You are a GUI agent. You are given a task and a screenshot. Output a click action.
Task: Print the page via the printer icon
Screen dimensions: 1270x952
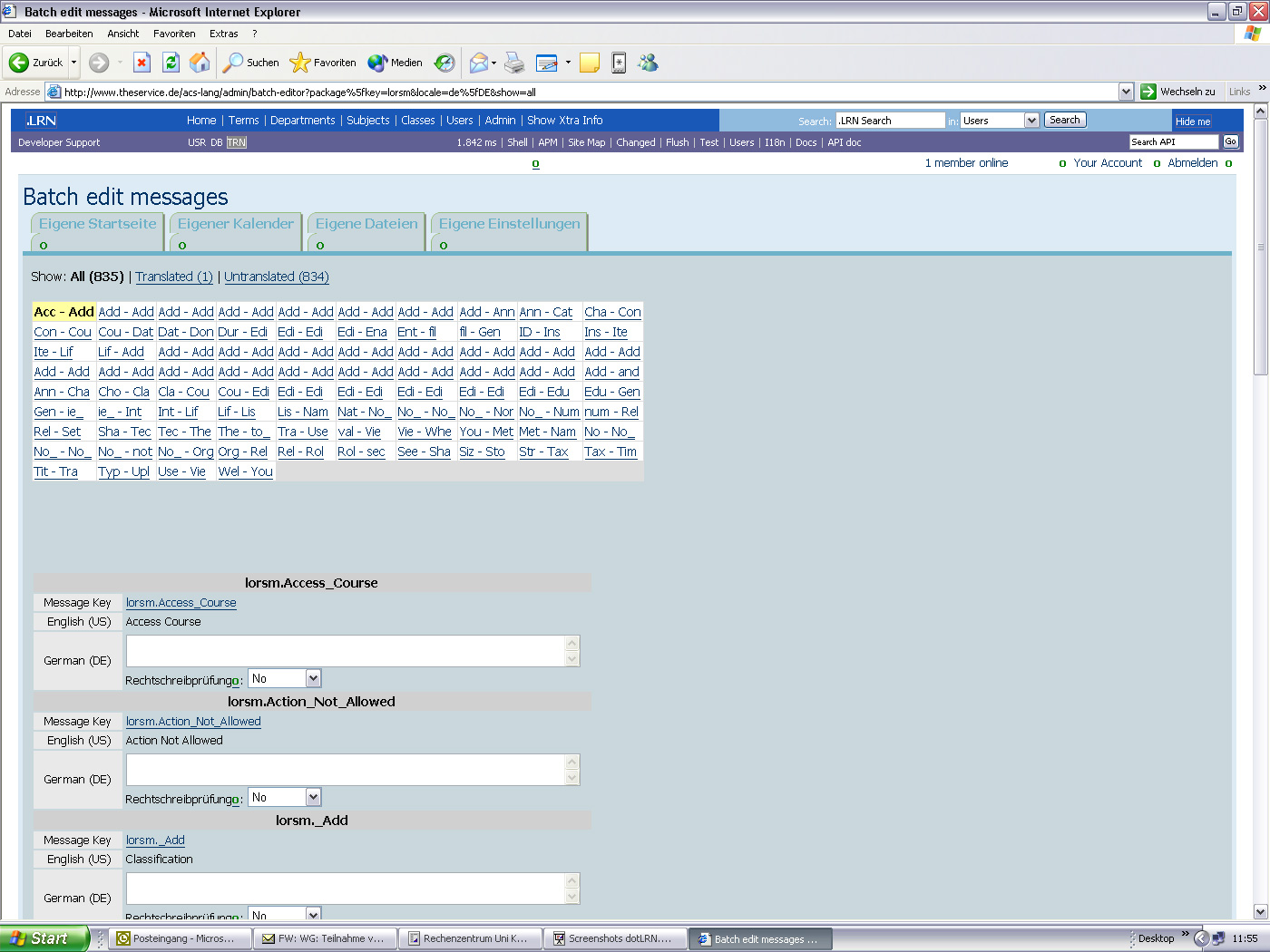pos(514,63)
